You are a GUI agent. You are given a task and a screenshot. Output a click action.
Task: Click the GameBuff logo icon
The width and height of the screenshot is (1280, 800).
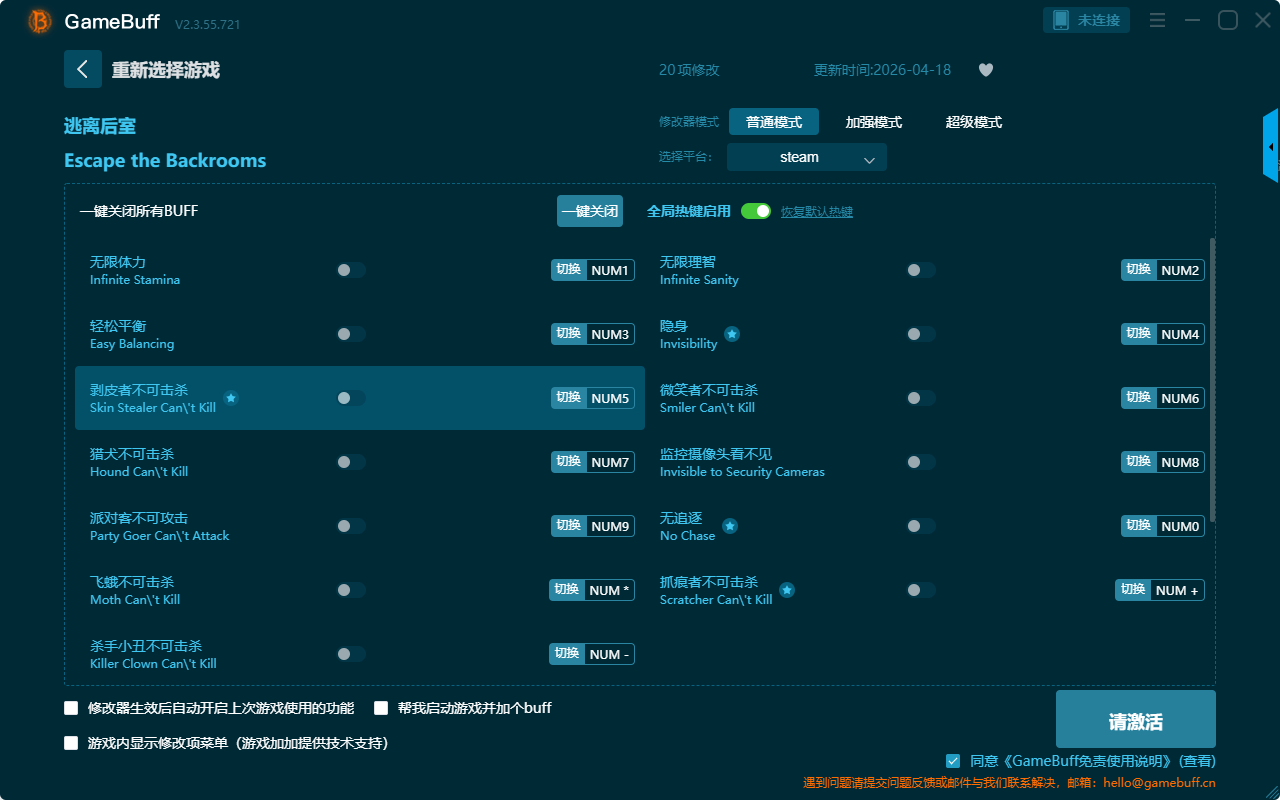click(40, 21)
